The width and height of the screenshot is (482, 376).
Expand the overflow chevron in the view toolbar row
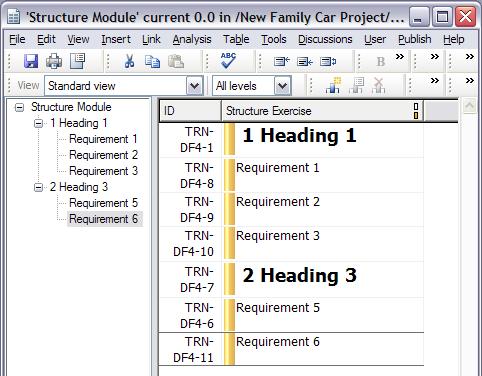point(435,81)
